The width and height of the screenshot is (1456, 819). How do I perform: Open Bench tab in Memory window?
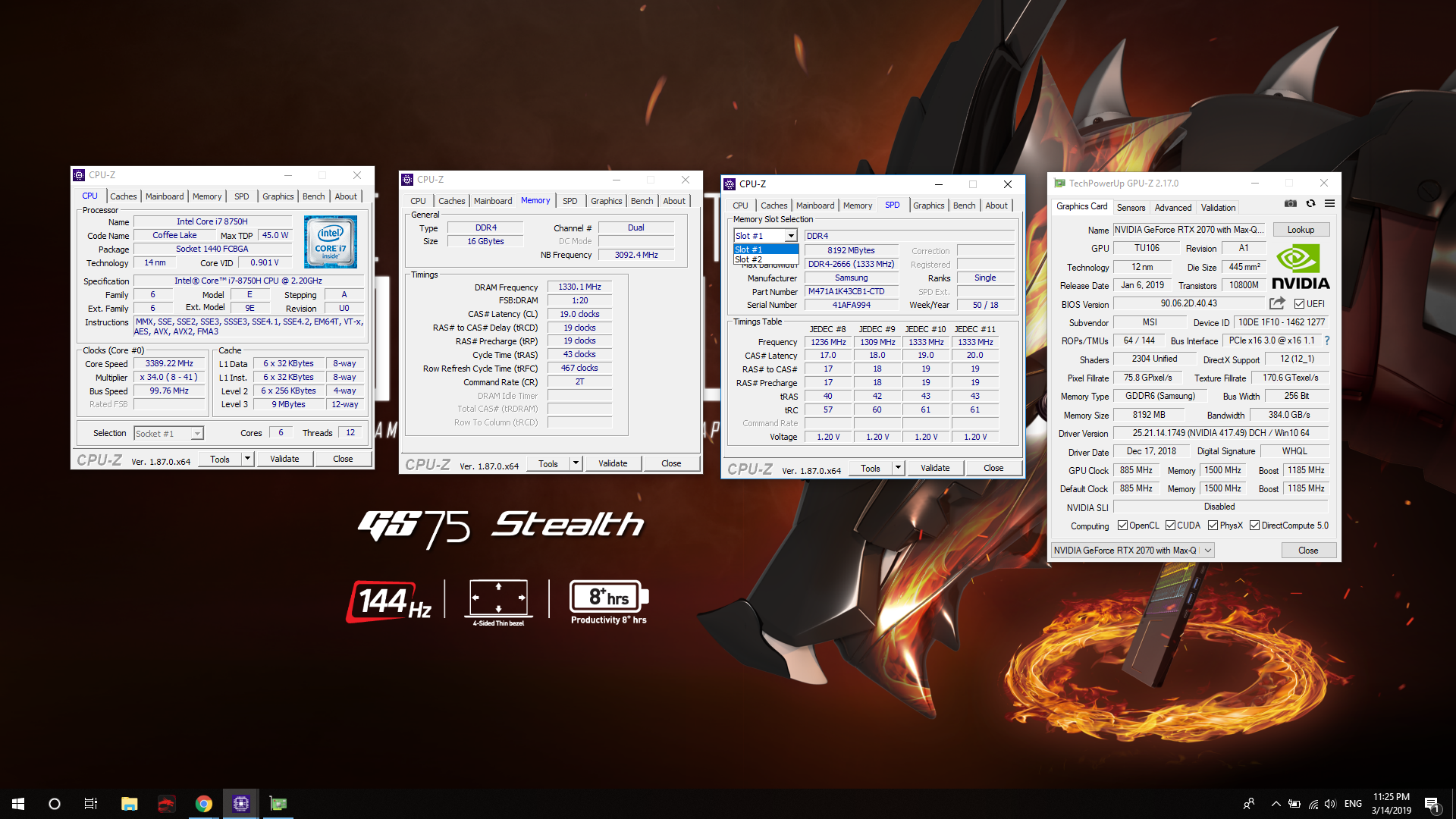coord(642,201)
